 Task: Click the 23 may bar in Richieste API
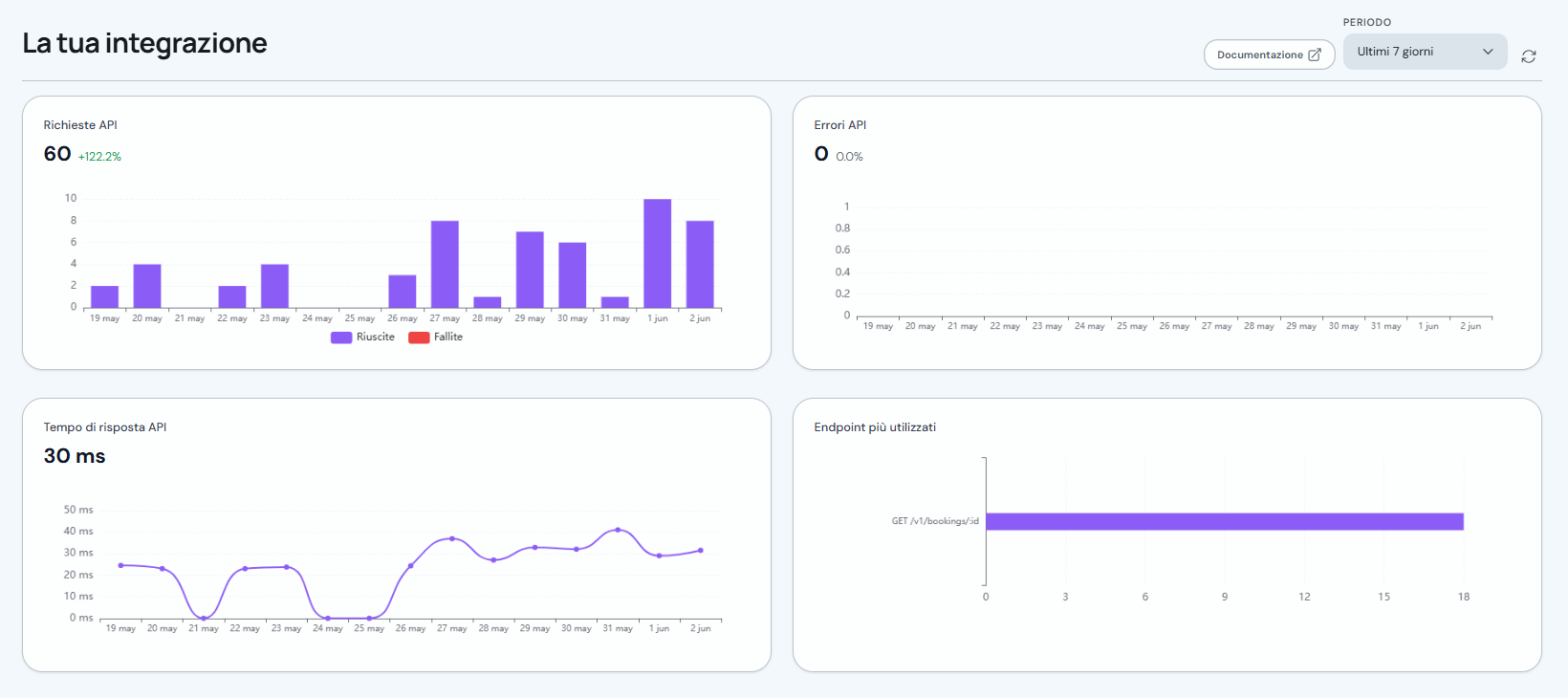point(274,286)
